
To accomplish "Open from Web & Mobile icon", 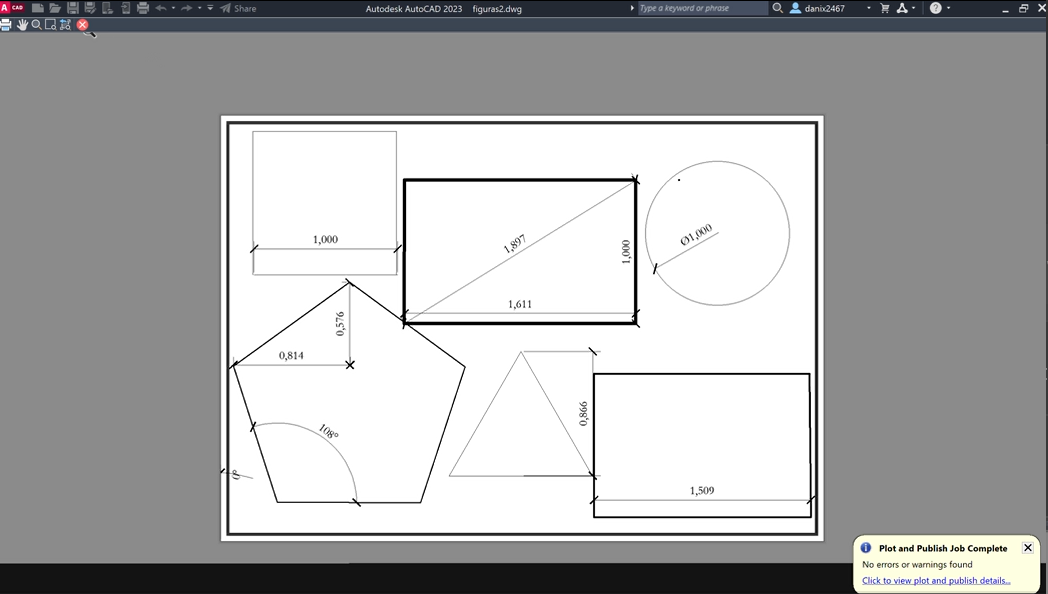I will 107,8.
